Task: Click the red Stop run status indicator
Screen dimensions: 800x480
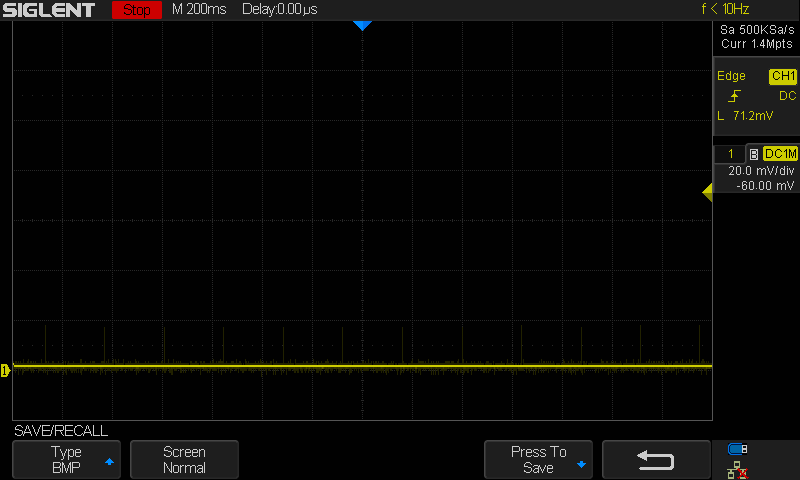Action: click(x=137, y=10)
